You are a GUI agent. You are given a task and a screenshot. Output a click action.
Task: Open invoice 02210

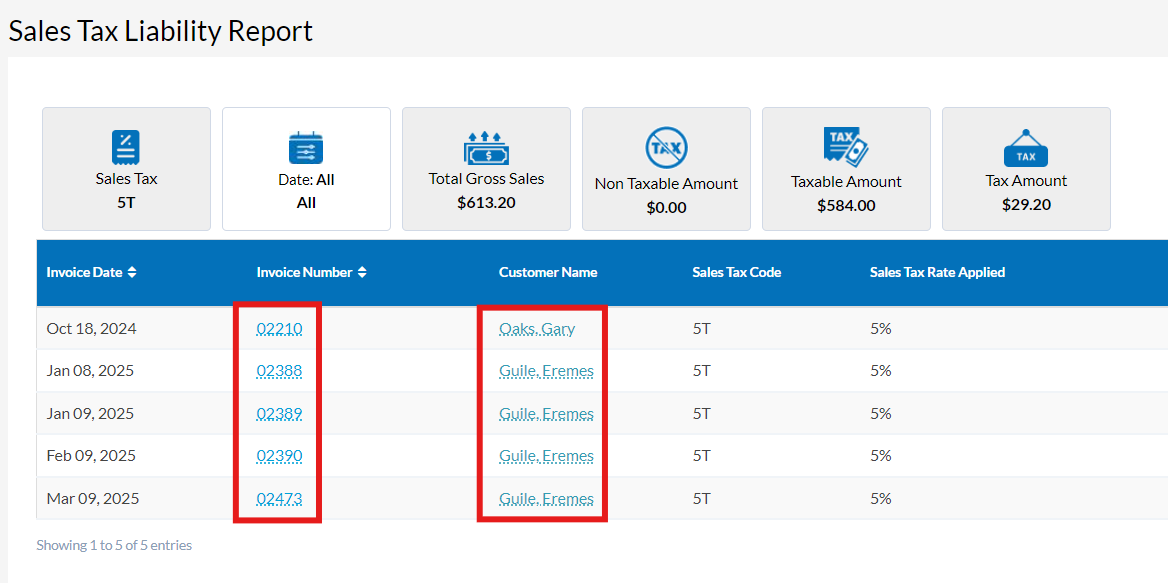tap(279, 328)
